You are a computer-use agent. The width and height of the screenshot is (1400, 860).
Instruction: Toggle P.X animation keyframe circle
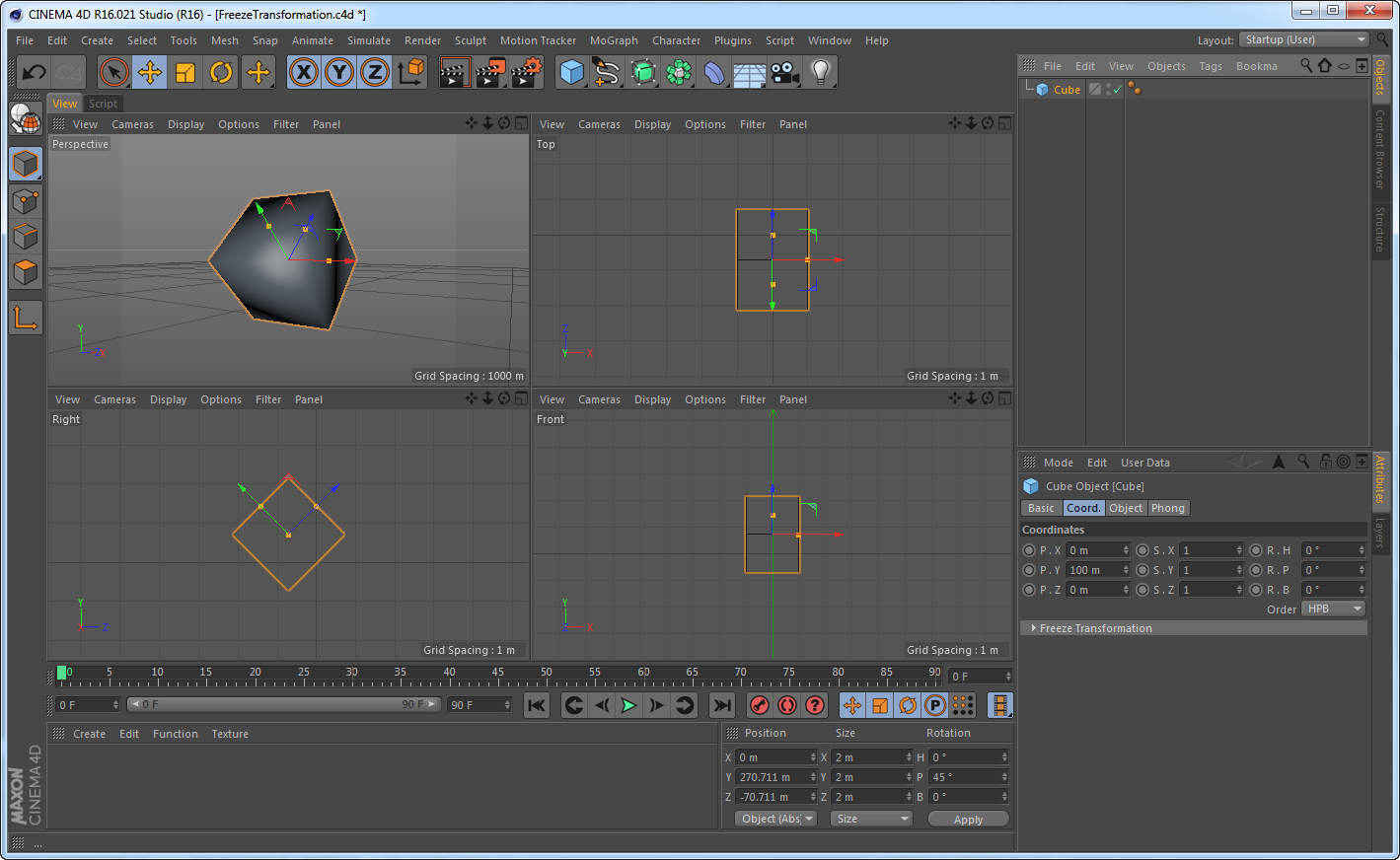tap(1029, 550)
